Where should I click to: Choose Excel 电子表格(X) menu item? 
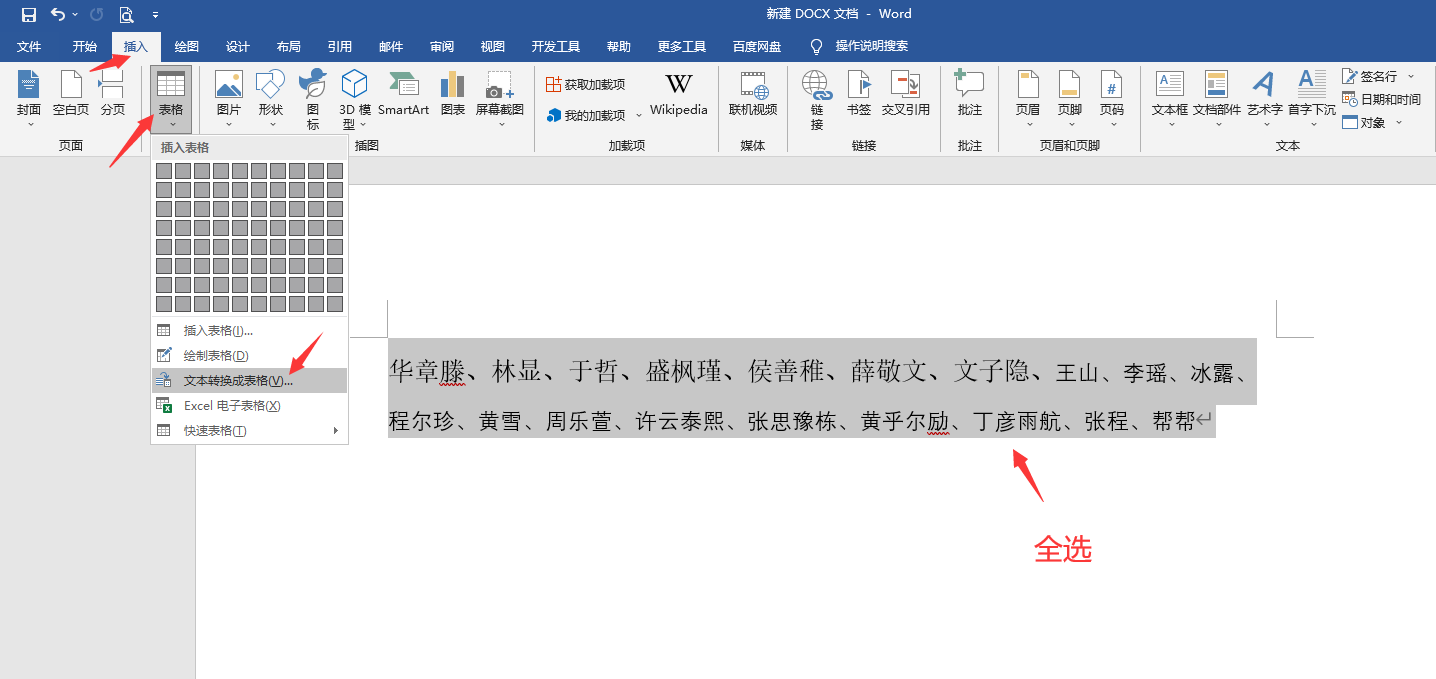point(249,405)
